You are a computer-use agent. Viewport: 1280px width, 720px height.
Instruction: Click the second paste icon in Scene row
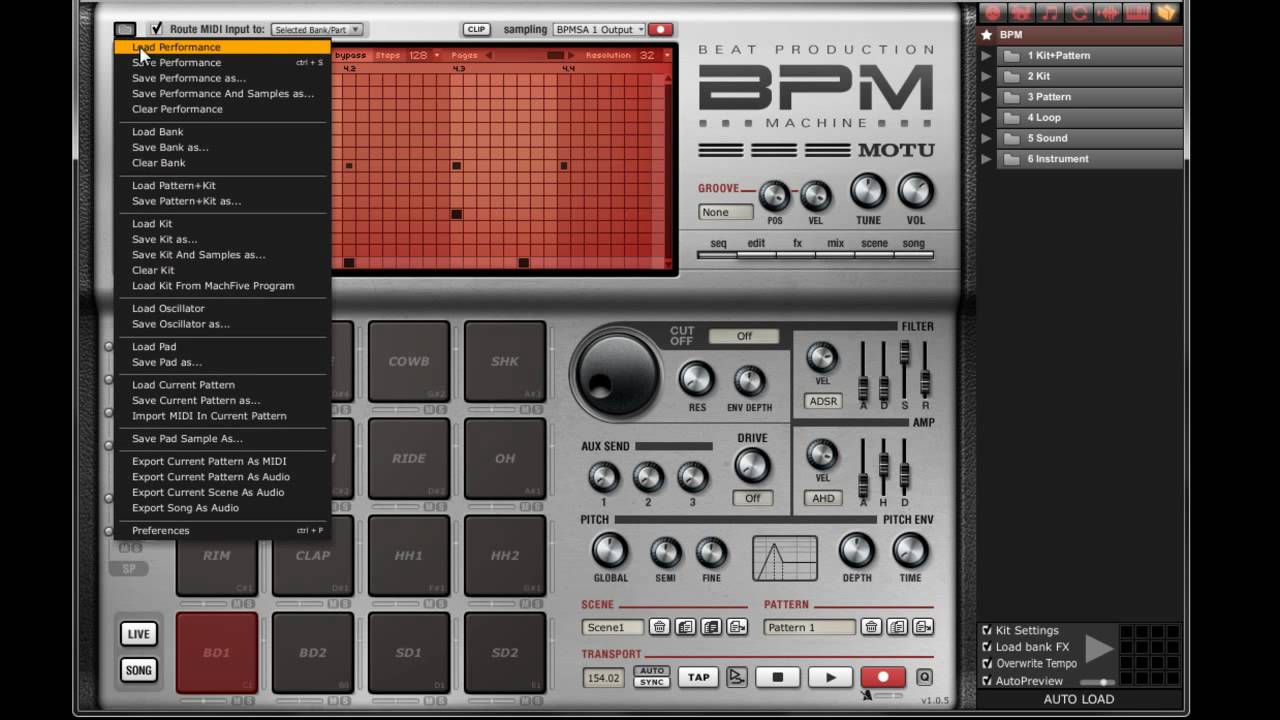tap(711, 627)
